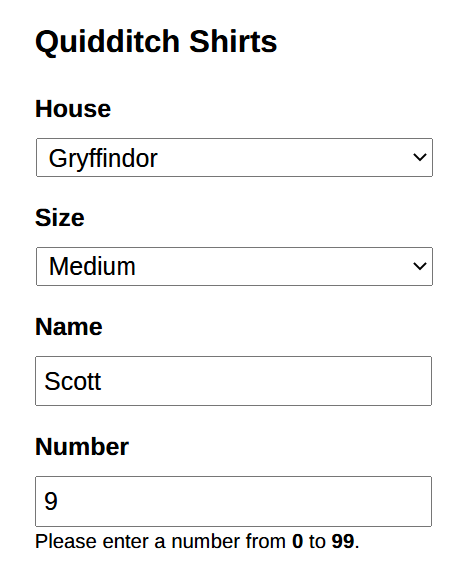Click the Quidditch Shirts heading

tap(156, 42)
